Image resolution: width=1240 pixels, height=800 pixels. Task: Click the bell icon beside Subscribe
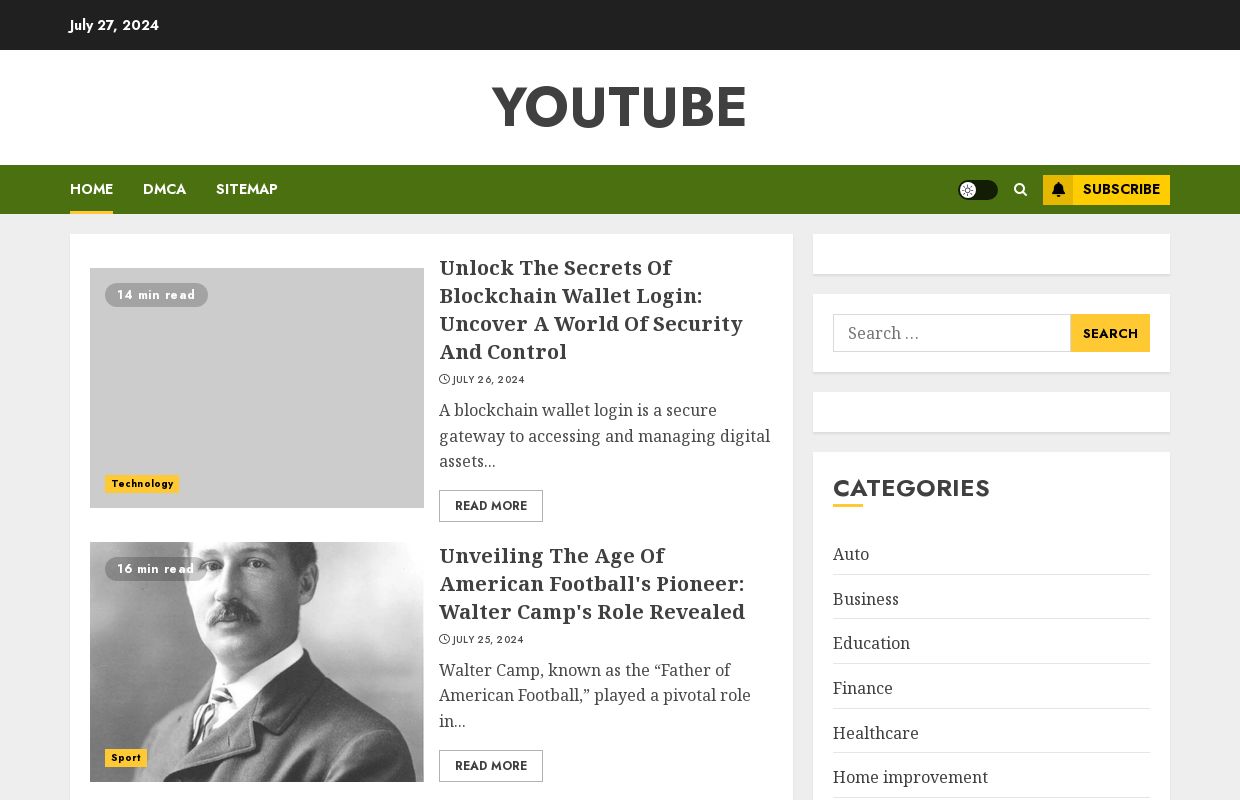tap(1058, 190)
